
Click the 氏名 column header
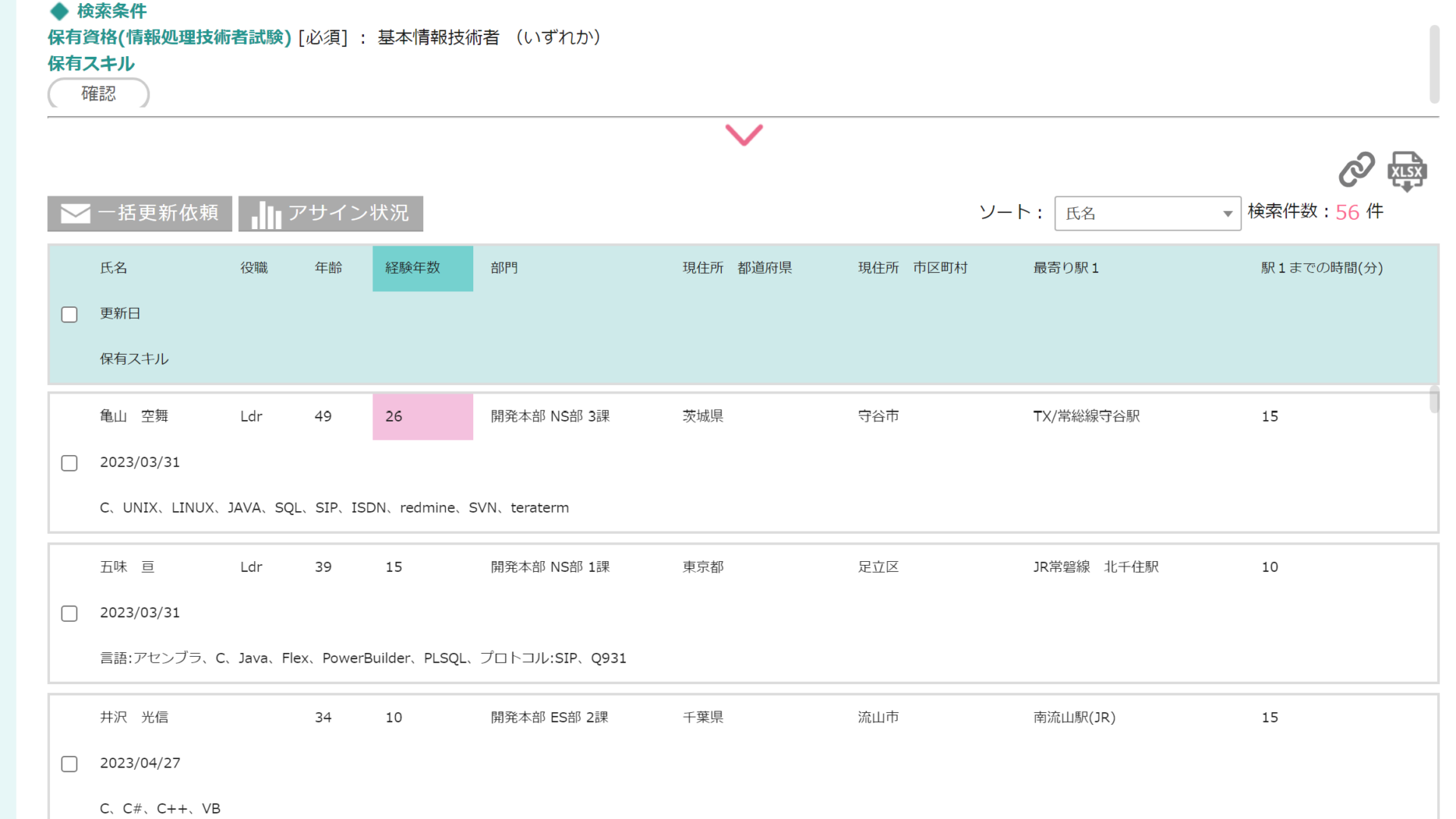pos(114,268)
